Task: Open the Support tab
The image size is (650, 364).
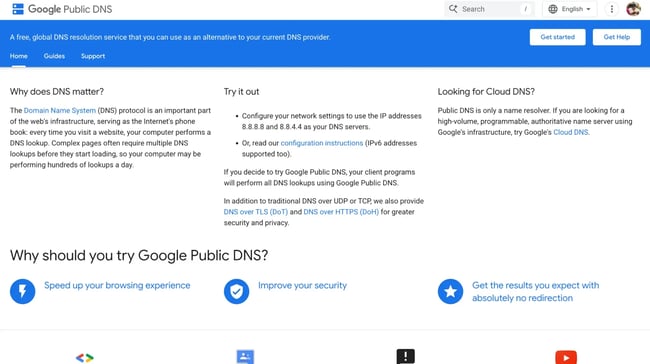Action: pyautogui.click(x=93, y=56)
